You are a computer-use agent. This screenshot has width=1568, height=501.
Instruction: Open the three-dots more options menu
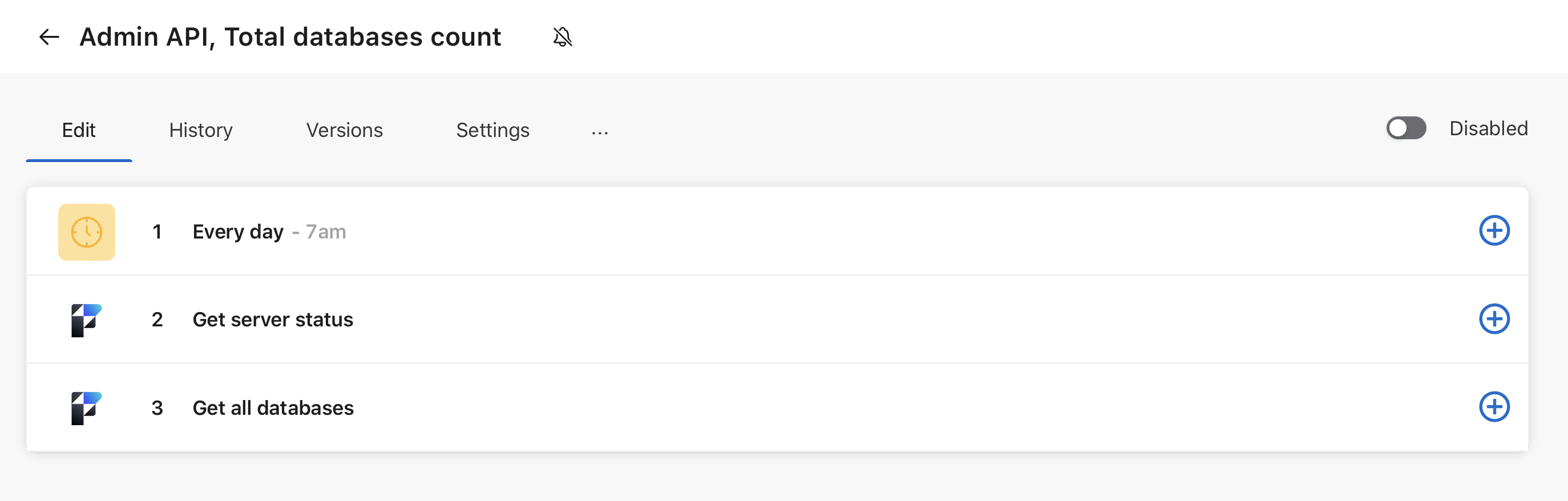[x=600, y=131]
